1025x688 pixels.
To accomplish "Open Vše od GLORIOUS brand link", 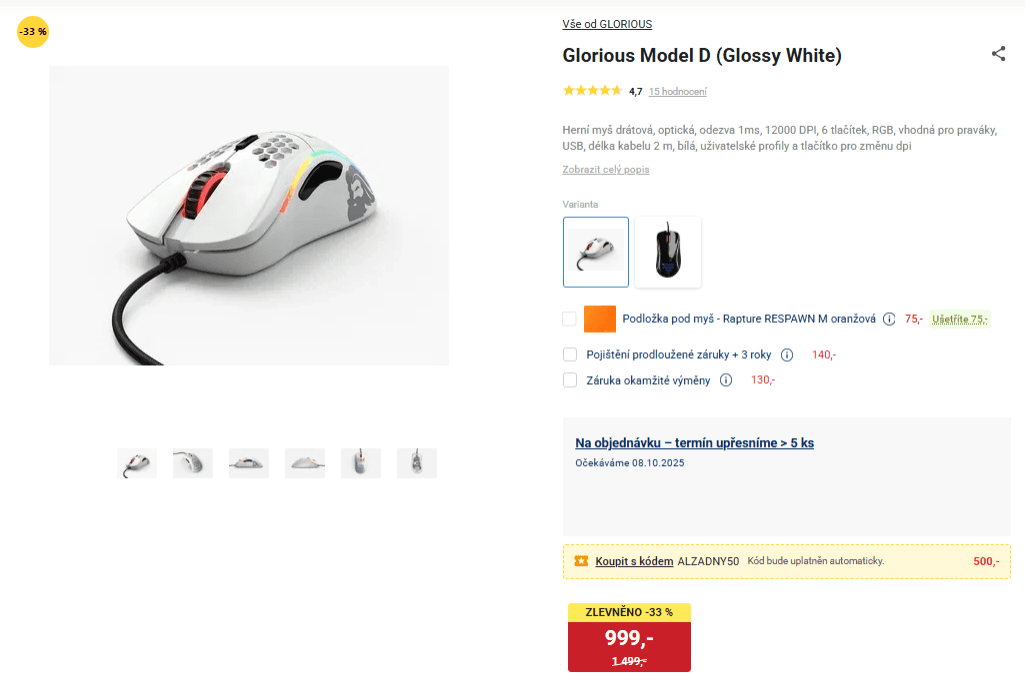I will [607, 24].
